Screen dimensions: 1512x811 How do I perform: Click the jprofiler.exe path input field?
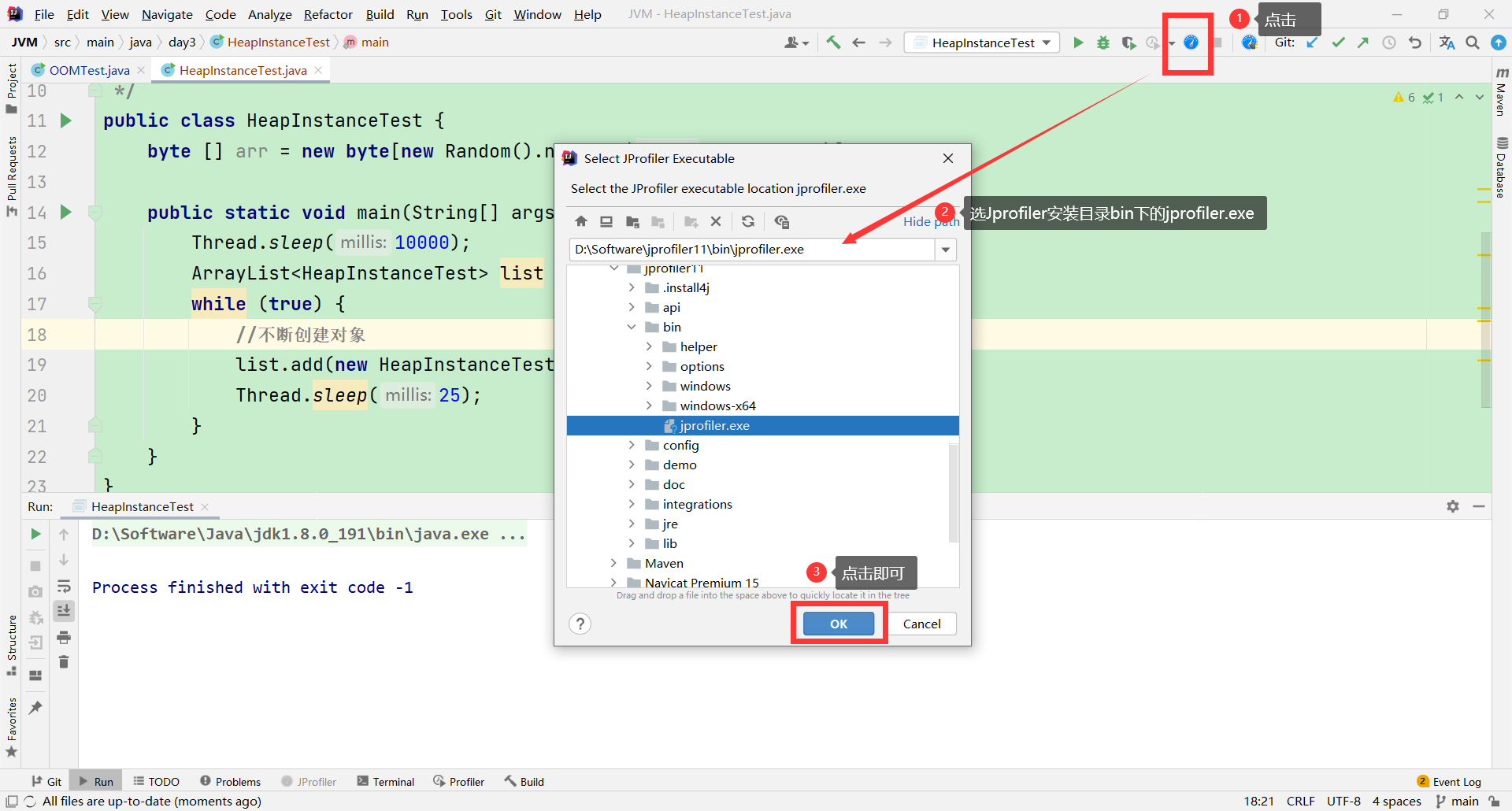coord(751,250)
